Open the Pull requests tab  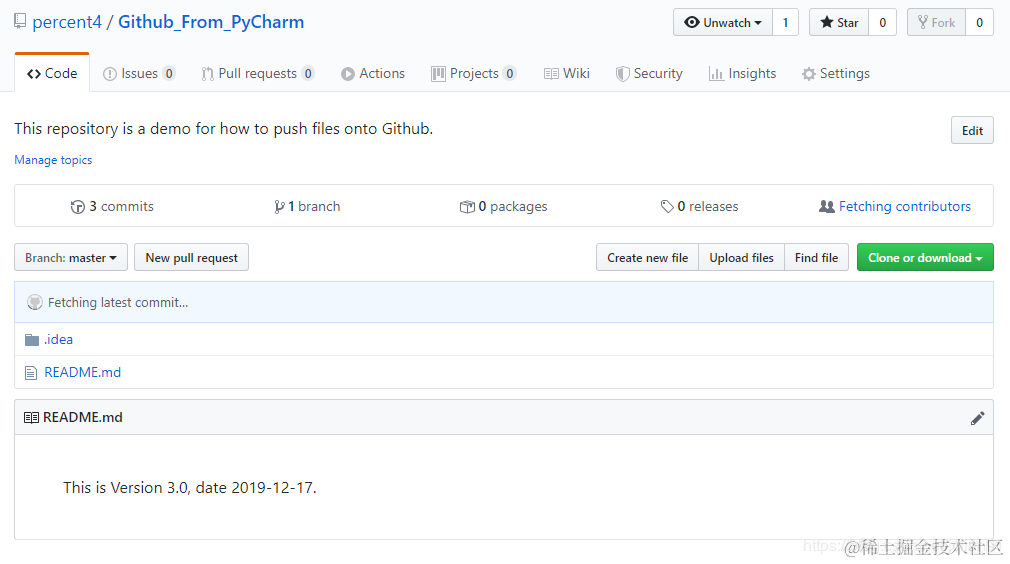[258, 73]
